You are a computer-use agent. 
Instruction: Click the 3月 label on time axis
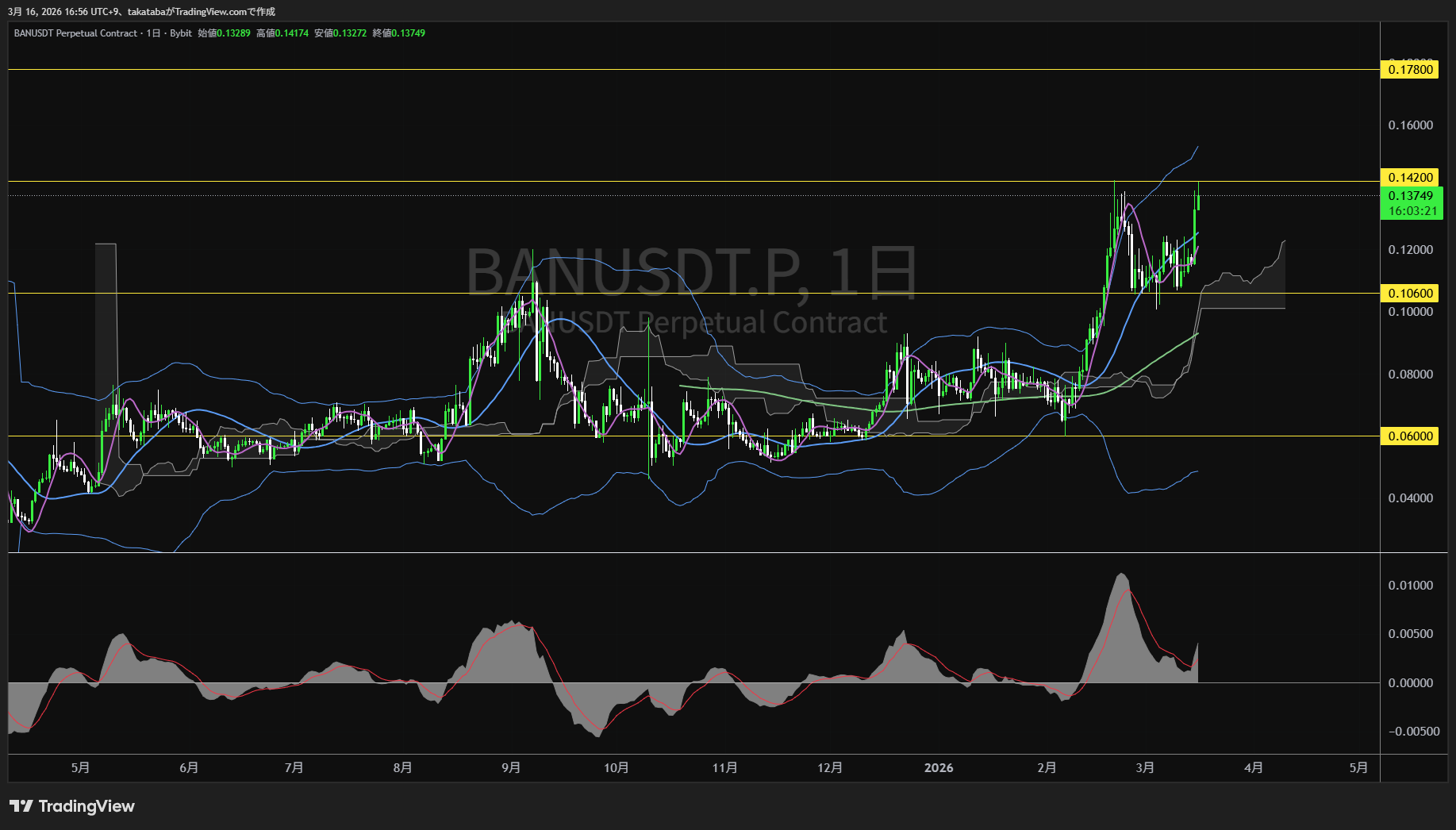click(x=1145, y=768)
